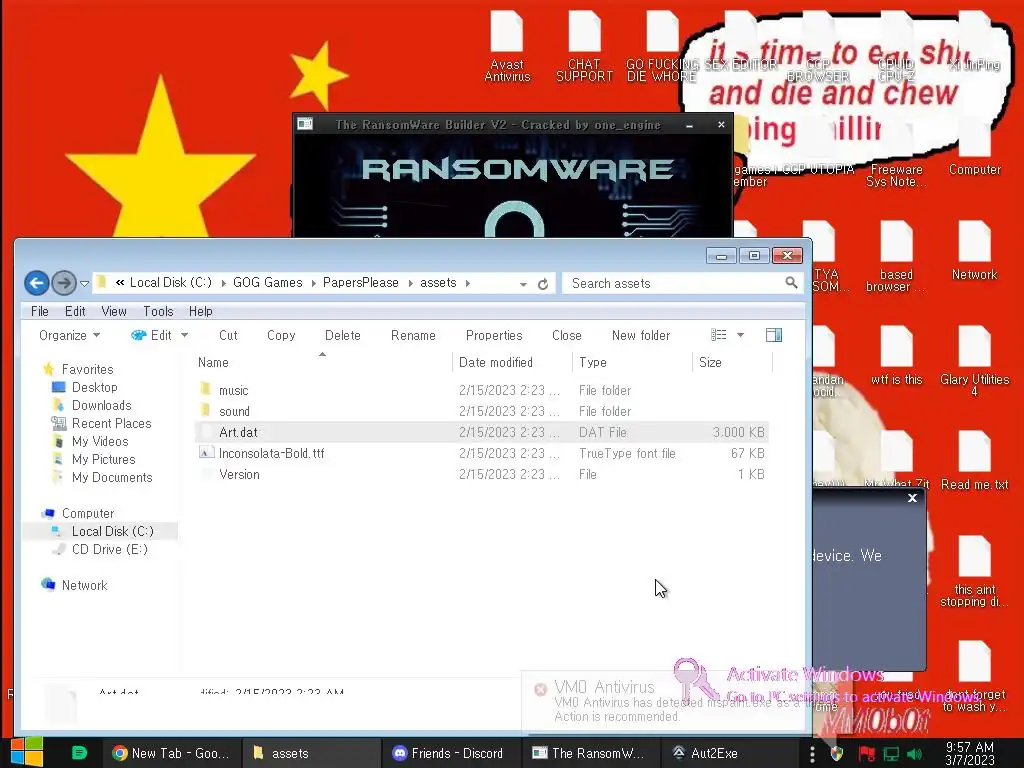1024x768 pixels.
Task: Open the Glary Utilities 4 desktop icon
Action: click(974, 361)
